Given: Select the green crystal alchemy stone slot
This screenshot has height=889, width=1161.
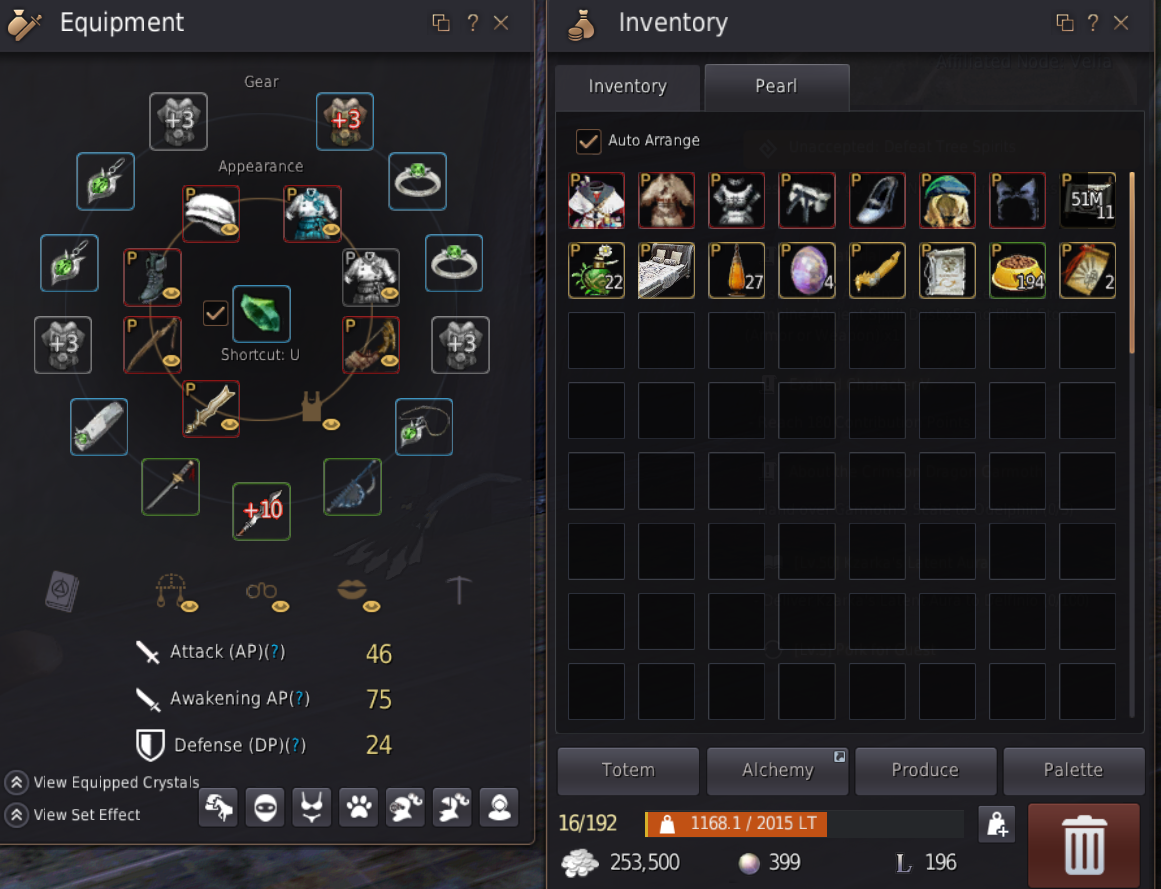Looking at the screenshot, I should pos(261,314).
